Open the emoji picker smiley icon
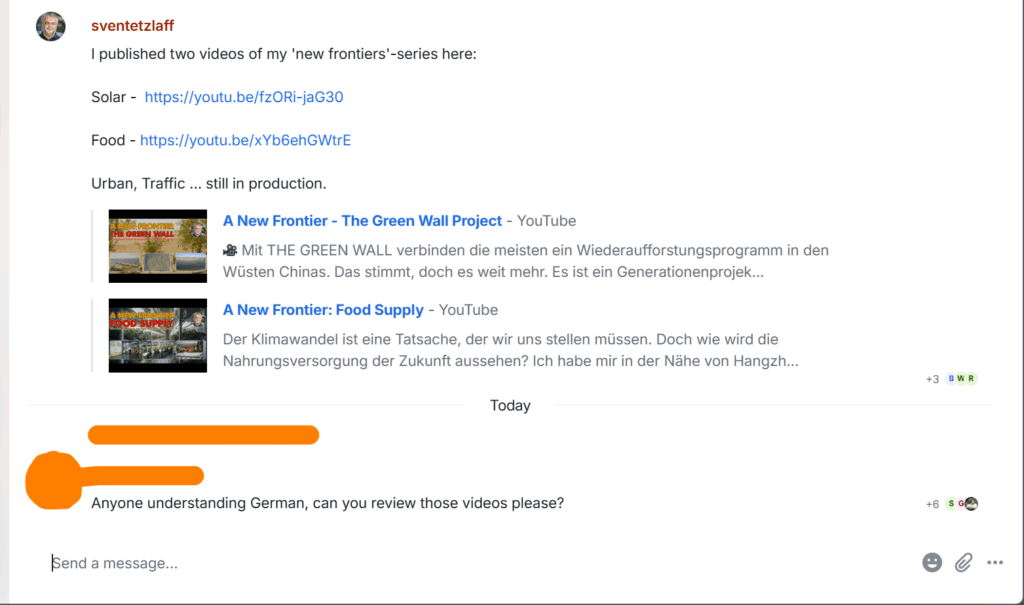1024x605 pixels. [932, 563]
